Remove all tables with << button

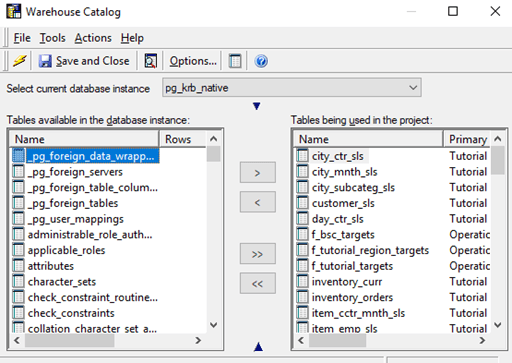(258, 283)
